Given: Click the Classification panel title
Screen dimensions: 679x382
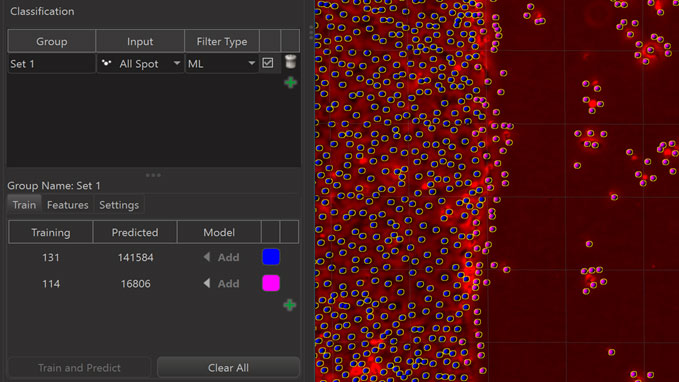Looking at the screenshot, I should click(42, 11).
